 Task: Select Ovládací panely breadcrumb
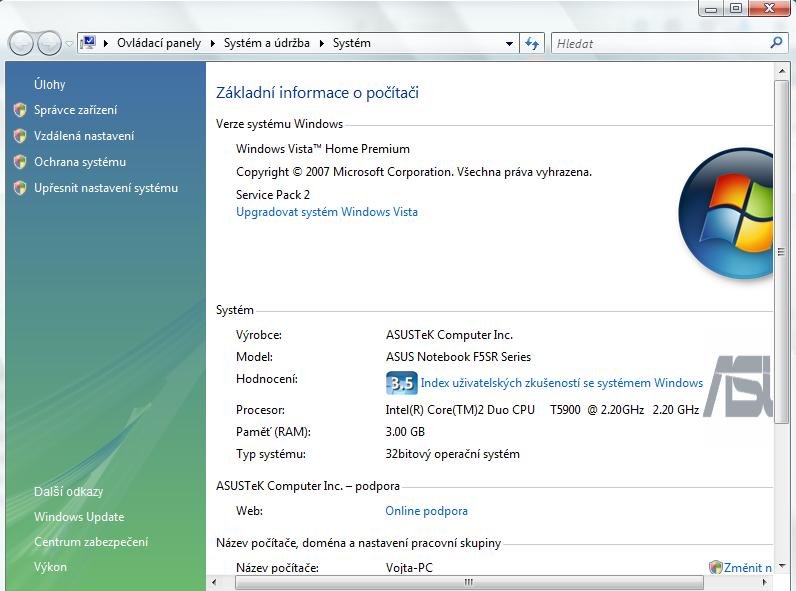tap(159, 43)
